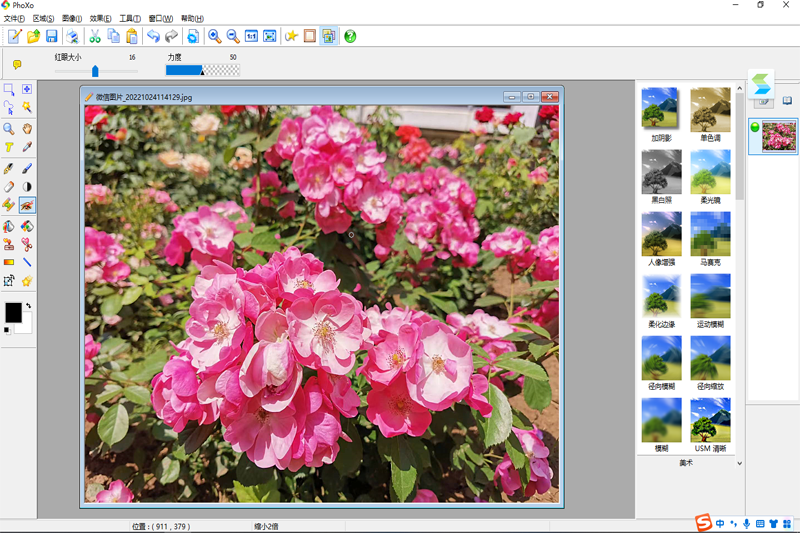
Task: Swap foreground and background colors arrow
Action: click(x=28, y=306)
